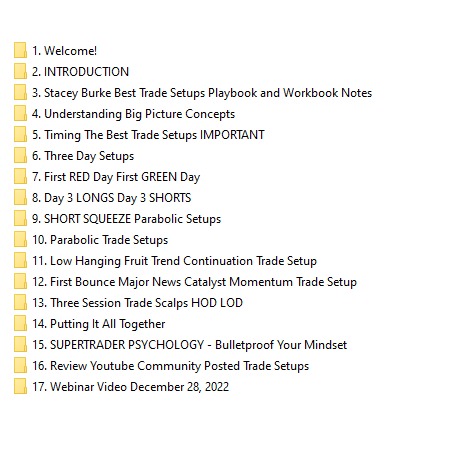The height and width of the screenshot is (459, 459).
Task: Click folder icon of First Bounce Major News row
Action: click(x=20, y=281)
